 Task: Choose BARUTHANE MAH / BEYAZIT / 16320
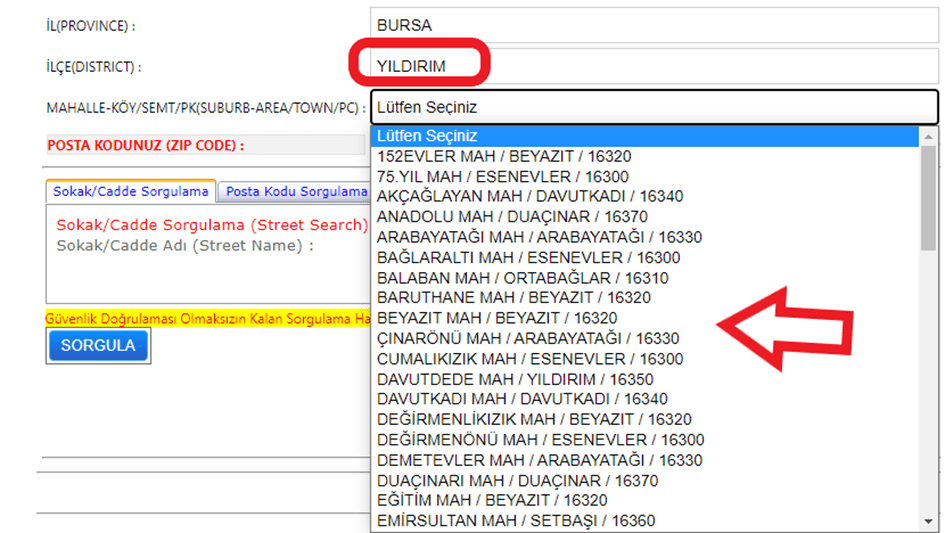[513, 298]
